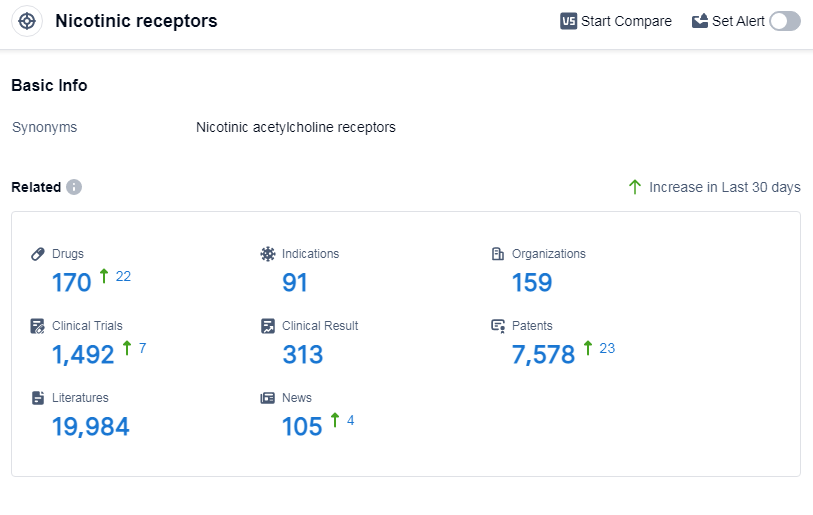Open the 91 Indications count

[x=295, y=283]
